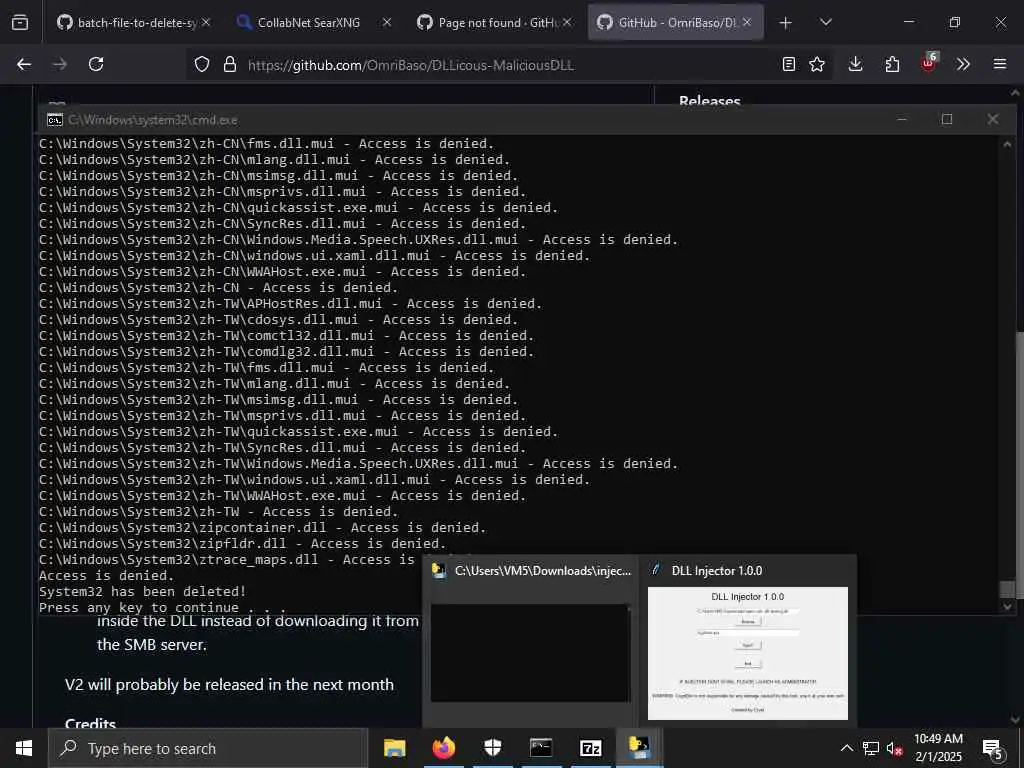The height and width of the screenshot is (768, 1024).
Task: Open a new browser tab
Action: (786, 23)
